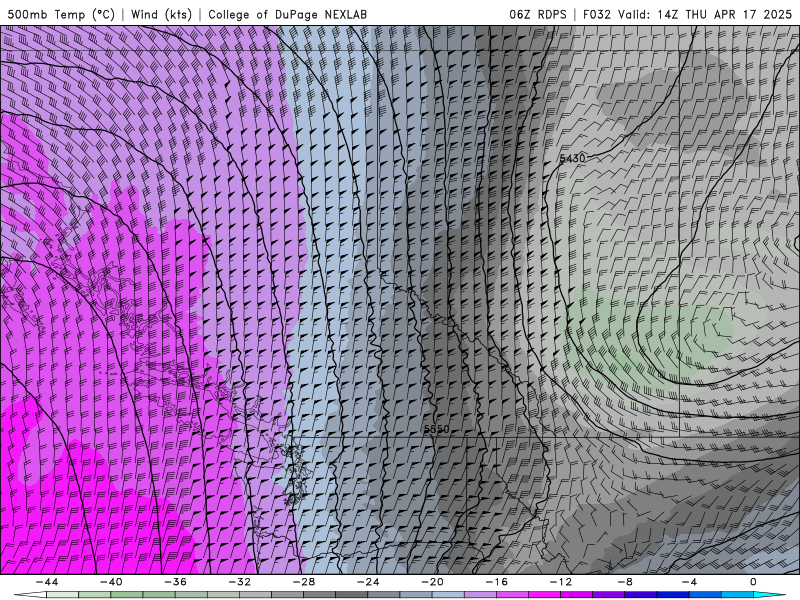Screen dimensions: 800x600
Task: Click the white arrow end of color bar
Action: (30, 595)
